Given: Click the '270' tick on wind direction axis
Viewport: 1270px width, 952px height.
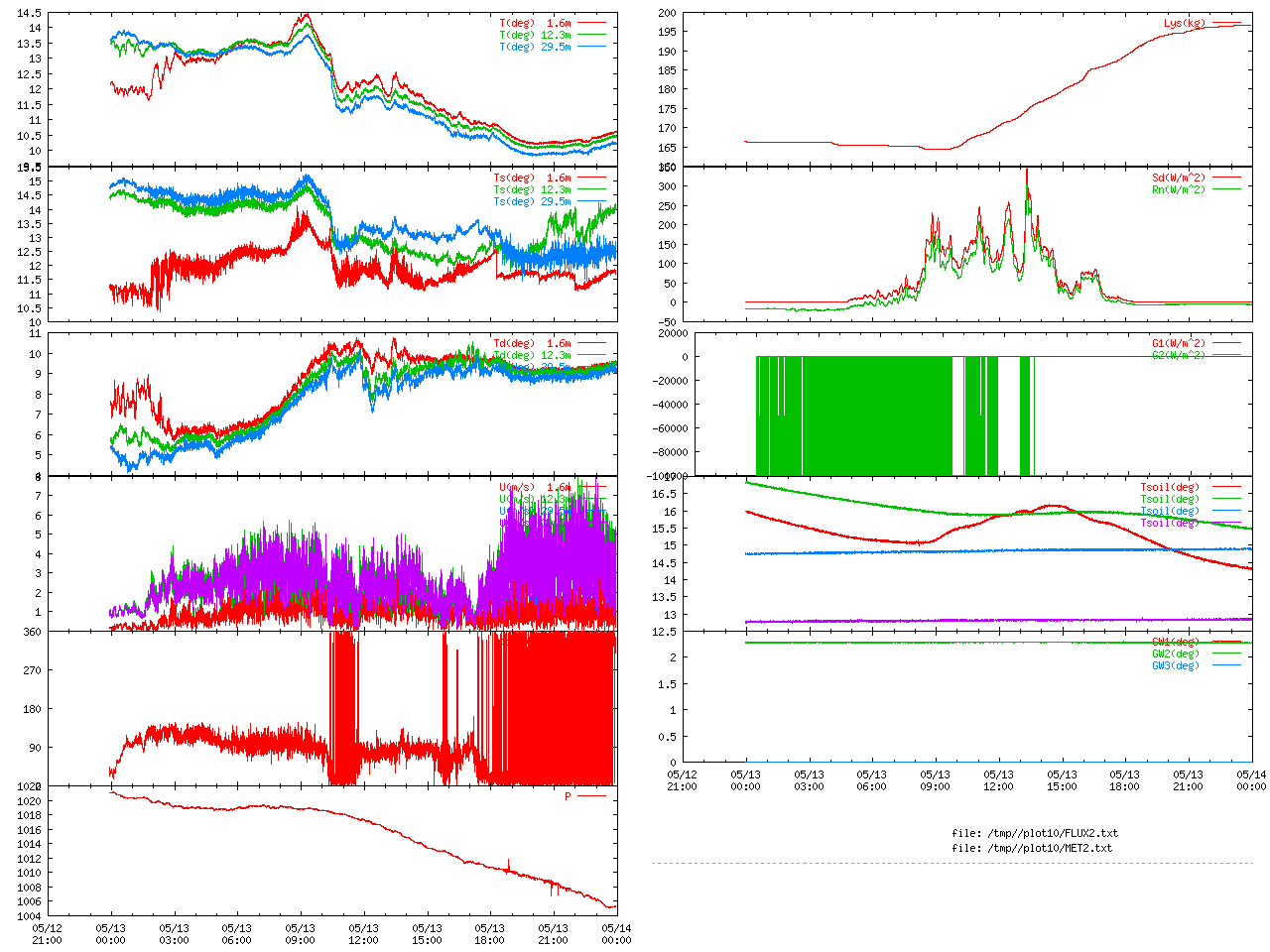Looking at the screenshot, I should tap(33, 670).
